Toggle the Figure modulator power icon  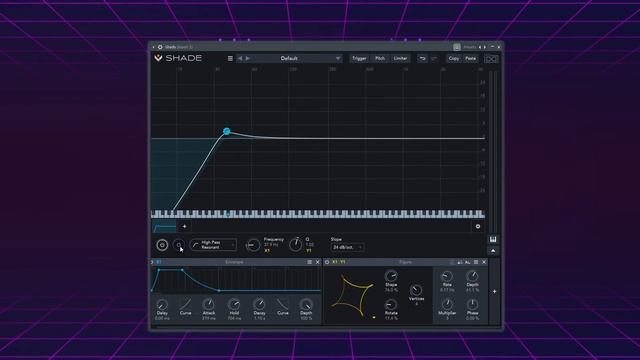coord(327,262)
